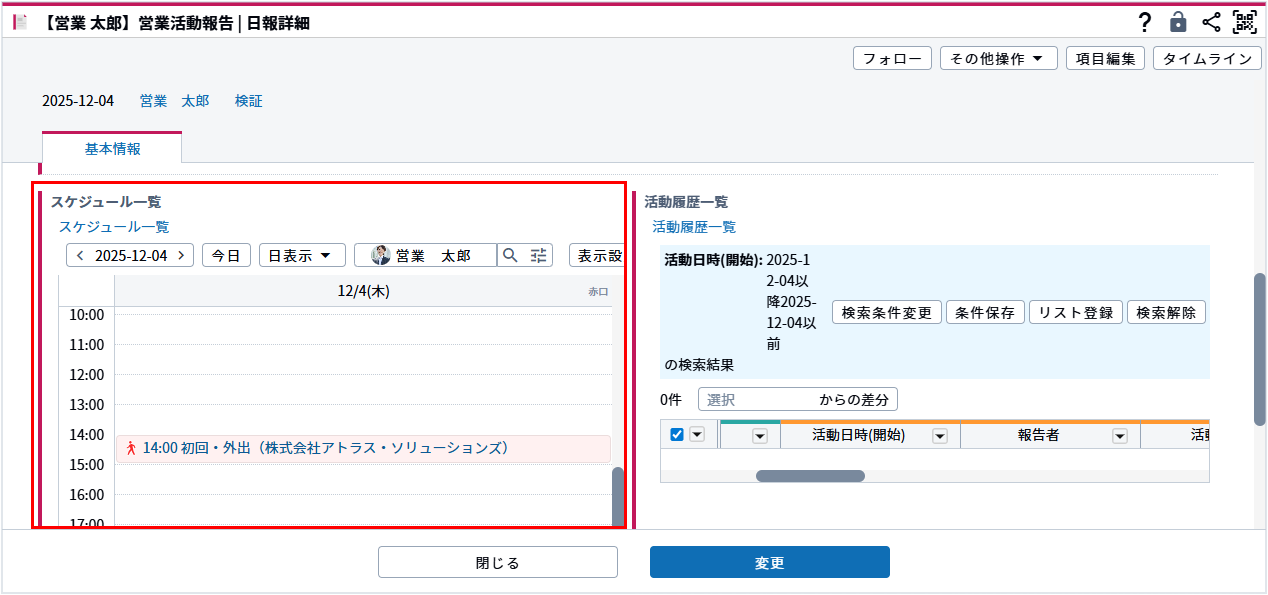
Task: Open the 活動履歴一覧 link
Action: [694, 227]
